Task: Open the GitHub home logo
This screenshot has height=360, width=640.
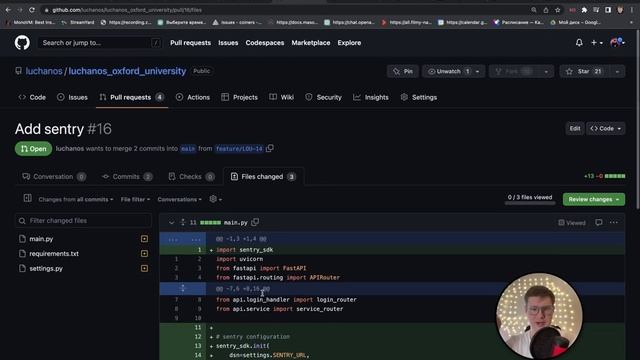Action: click(x=22, y=42)
